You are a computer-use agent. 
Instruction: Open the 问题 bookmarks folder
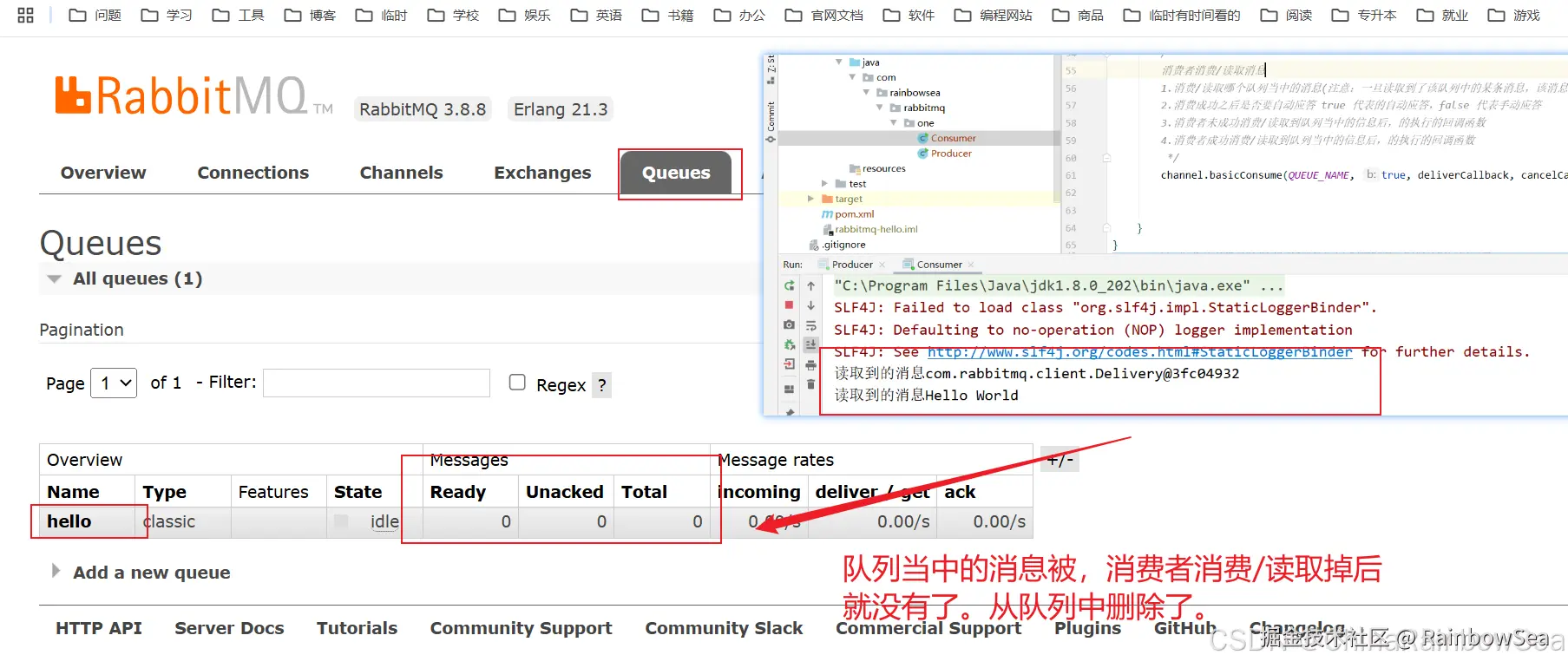click(x=95, y=15)
